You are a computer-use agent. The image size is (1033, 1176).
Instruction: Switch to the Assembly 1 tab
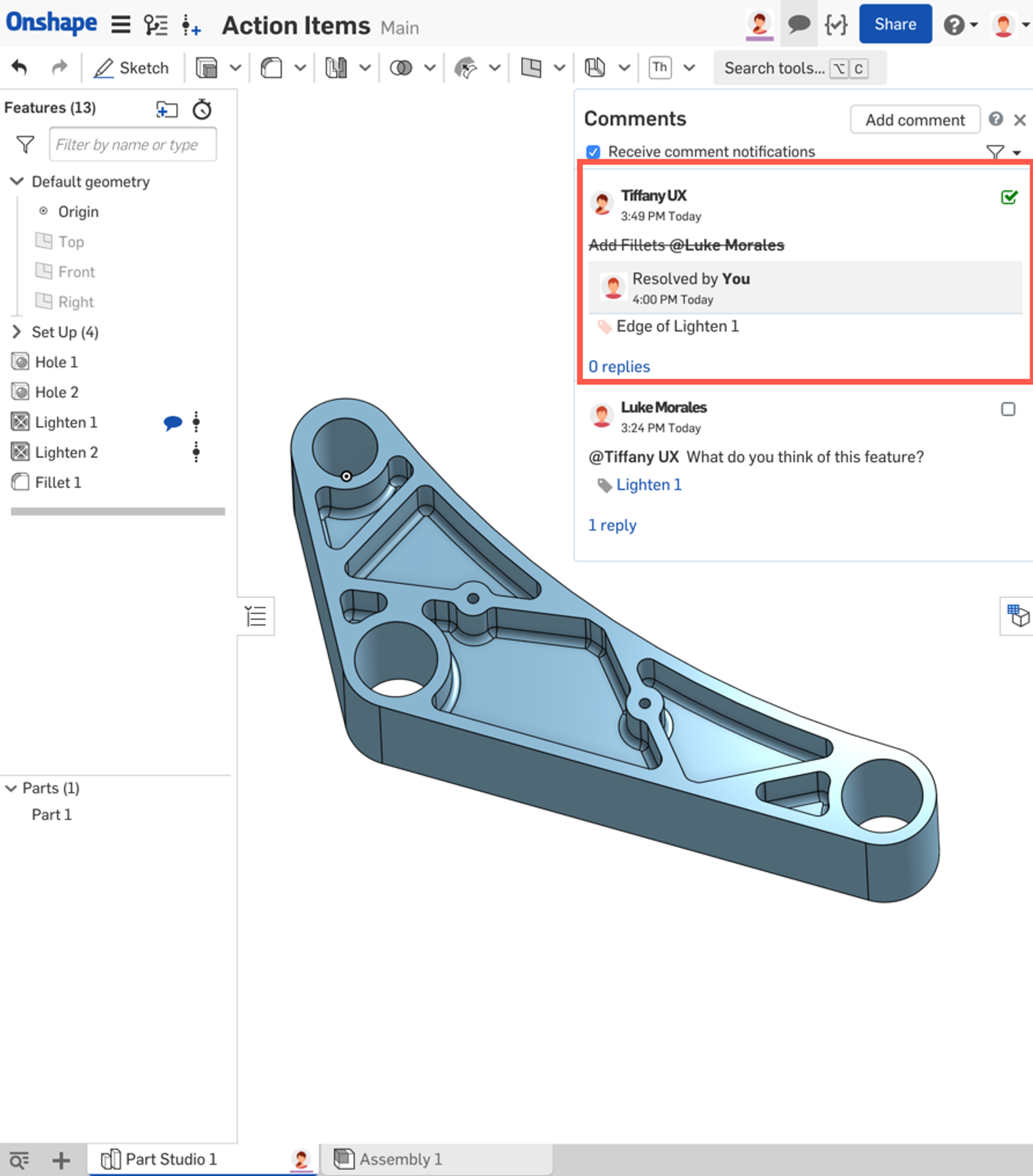click(x=400, y=1159)
